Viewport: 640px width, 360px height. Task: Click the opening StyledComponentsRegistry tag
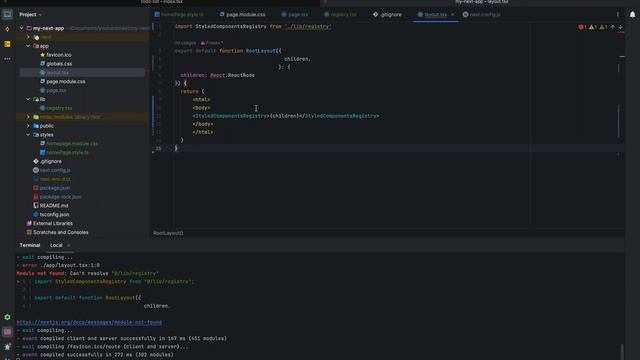231,116
